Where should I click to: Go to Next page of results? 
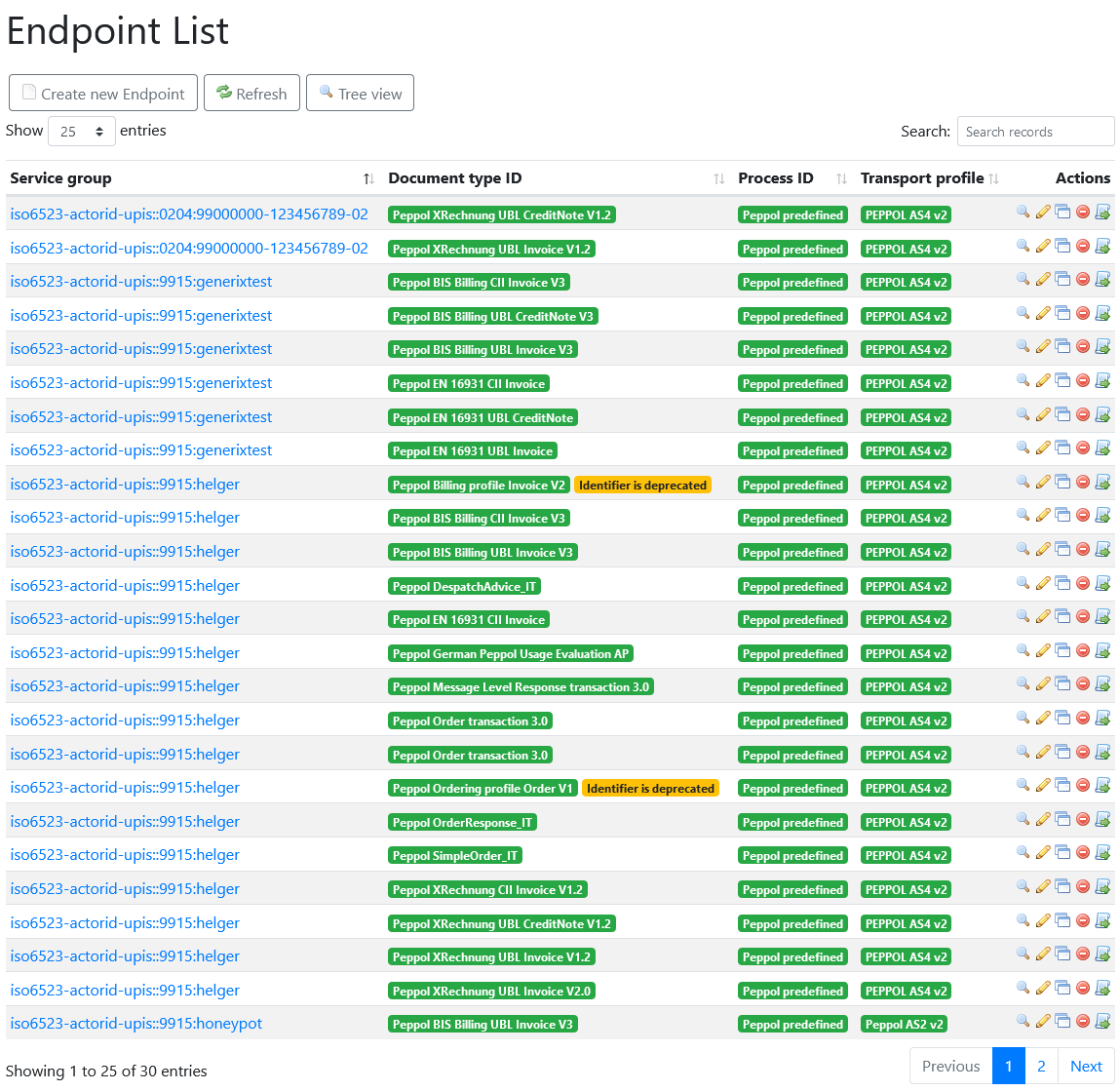[x=1087, y=1066]
